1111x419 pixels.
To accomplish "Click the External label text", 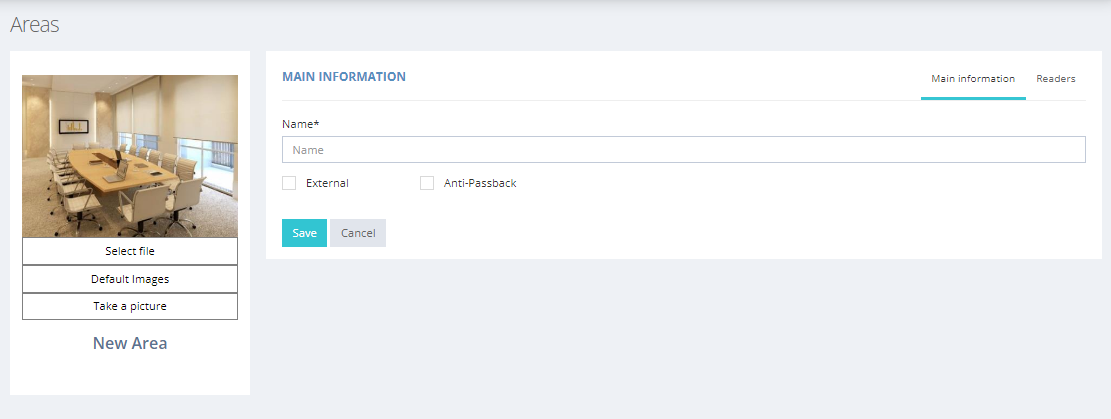I will pyautogui.click(x=327, y=183).
